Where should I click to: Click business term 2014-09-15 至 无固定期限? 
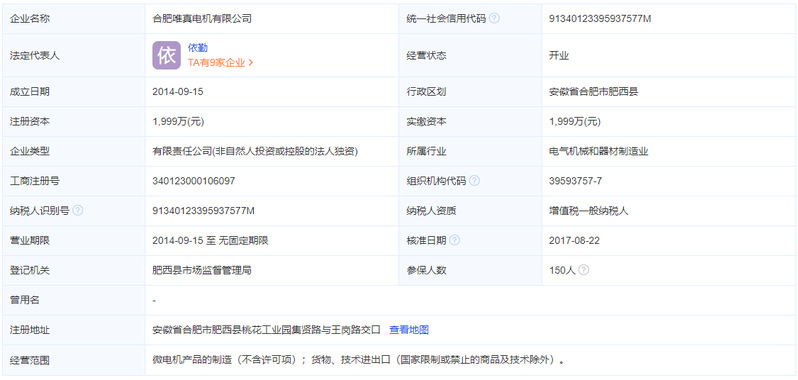(210, 240)
